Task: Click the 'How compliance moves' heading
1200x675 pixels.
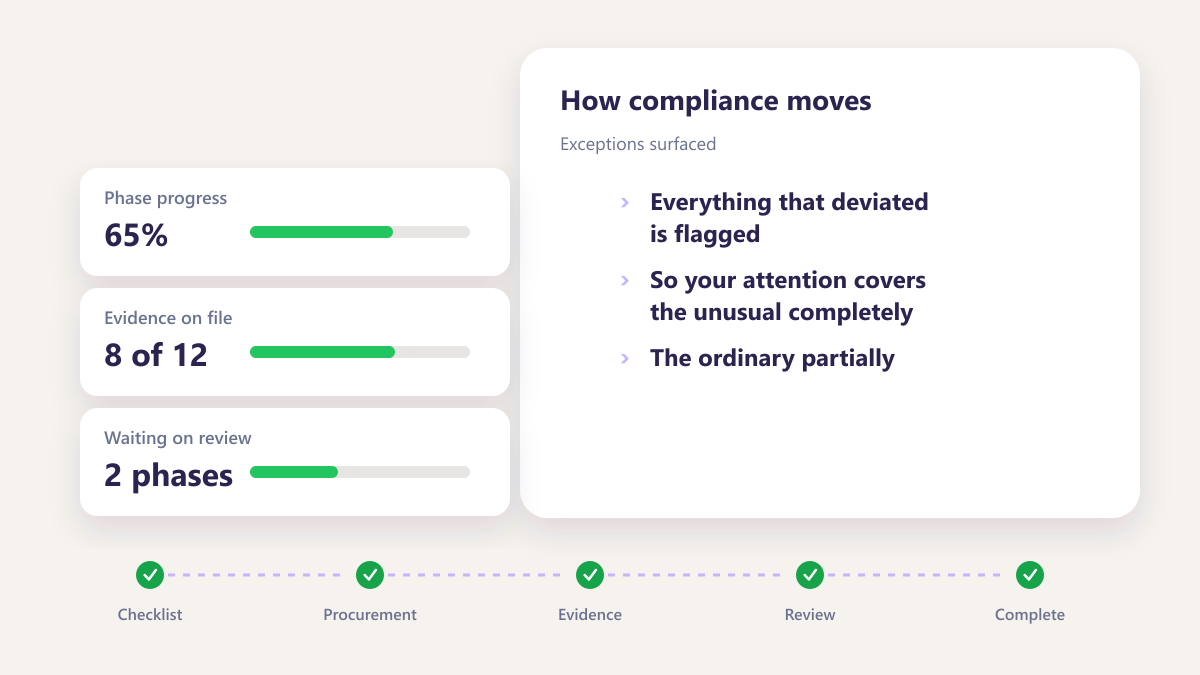Action: point(716,101)
